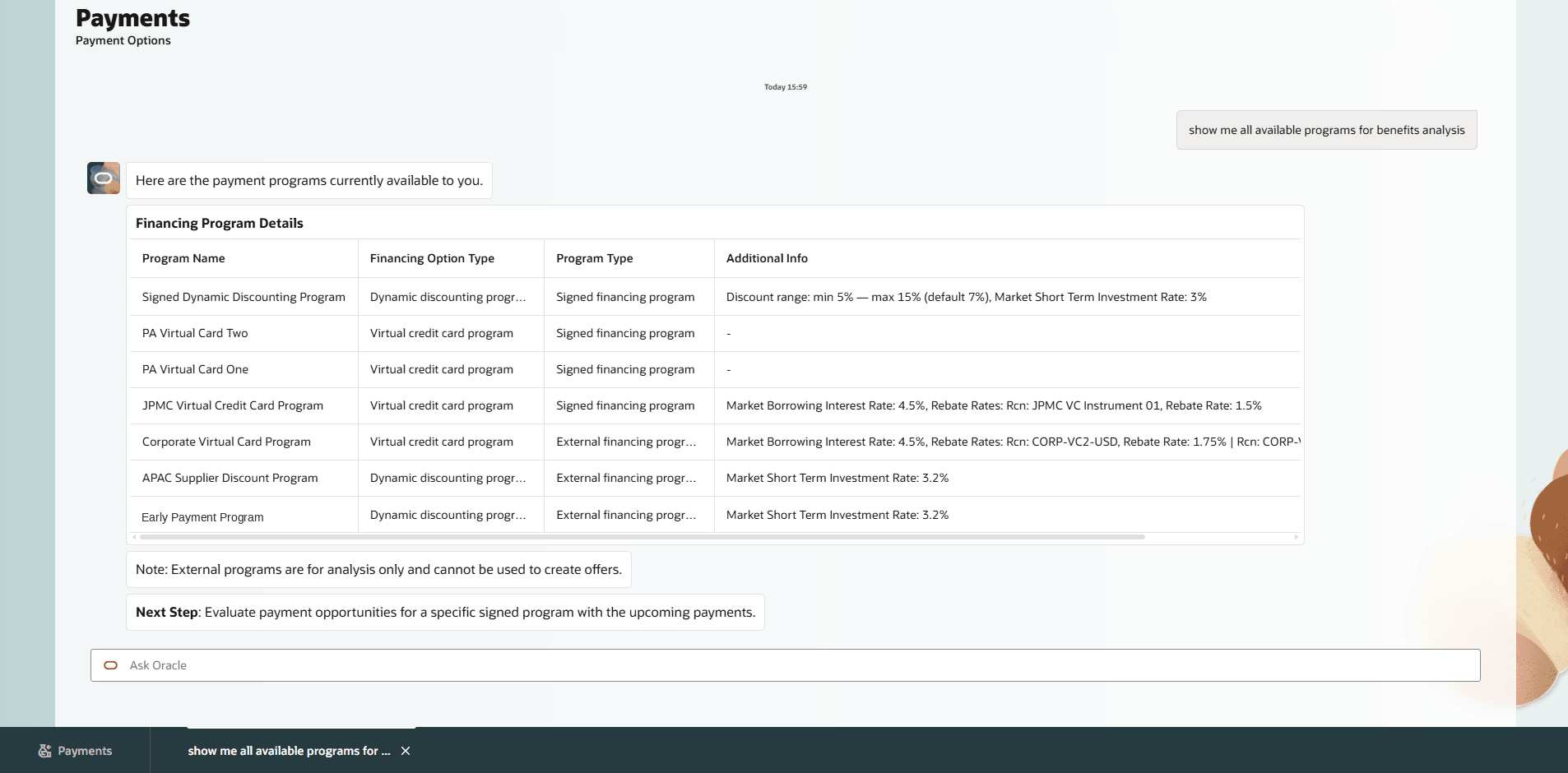
Task: Click the Payments page heading
Action: click(x=132, y=18)
